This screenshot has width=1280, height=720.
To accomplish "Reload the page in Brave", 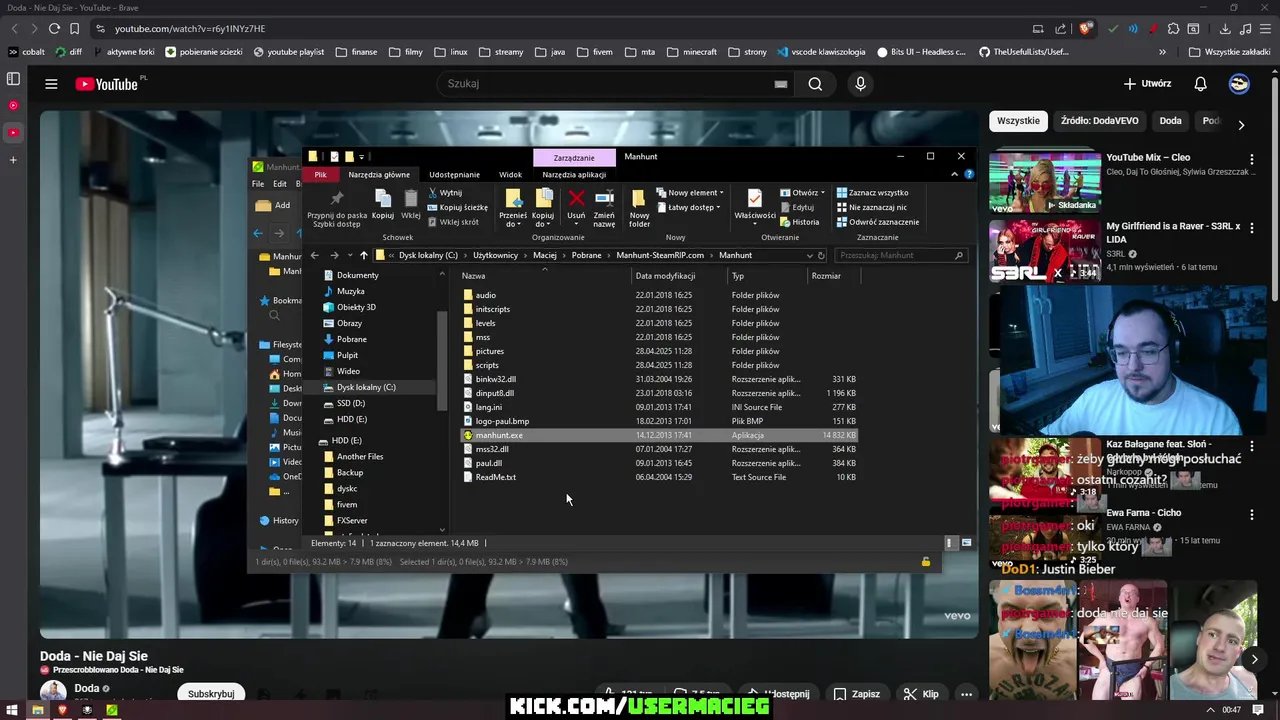I will pyautogui.click(x=54, y=29).
